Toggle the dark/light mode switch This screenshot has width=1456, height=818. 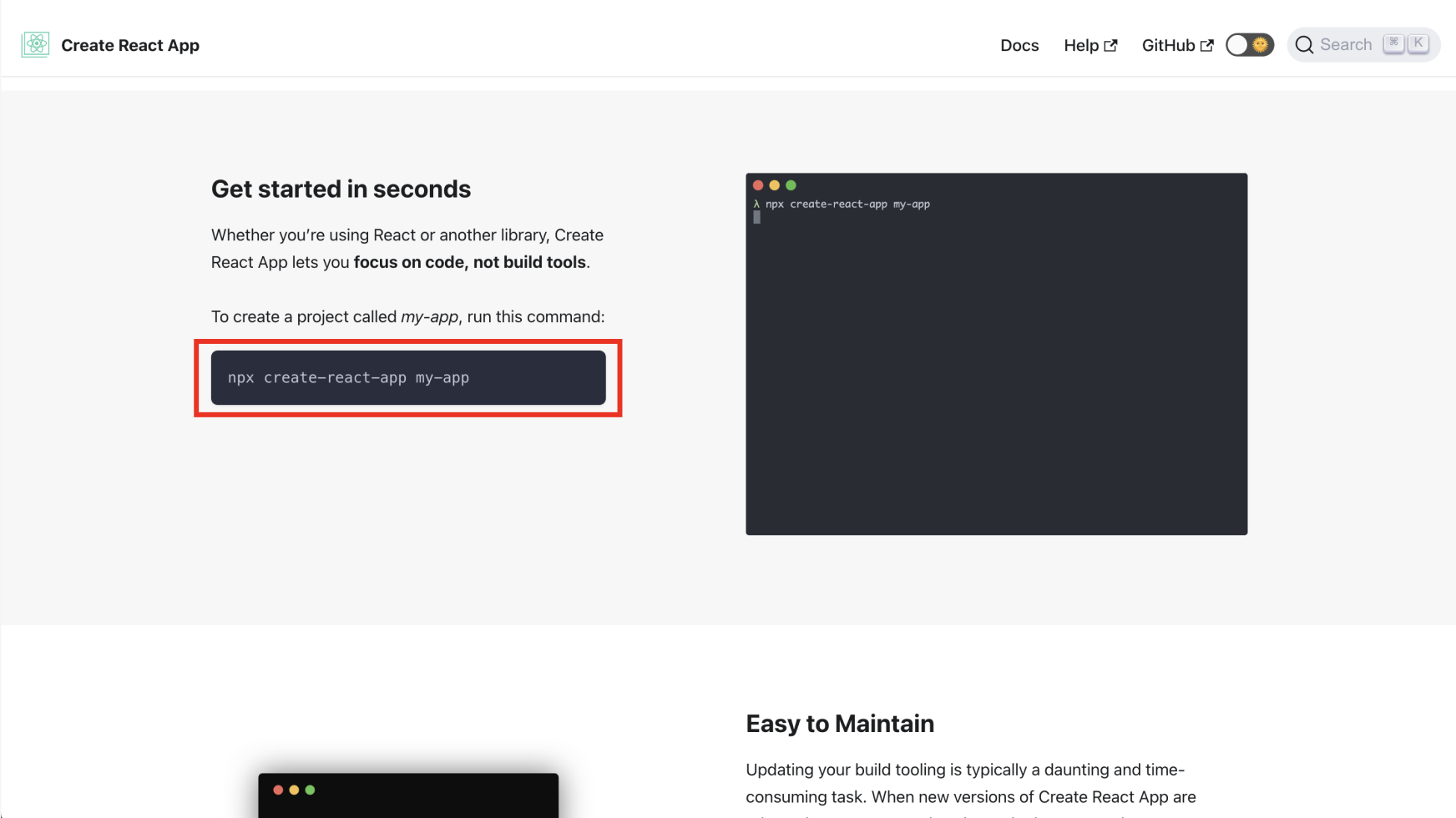(x=1249, y=44)
